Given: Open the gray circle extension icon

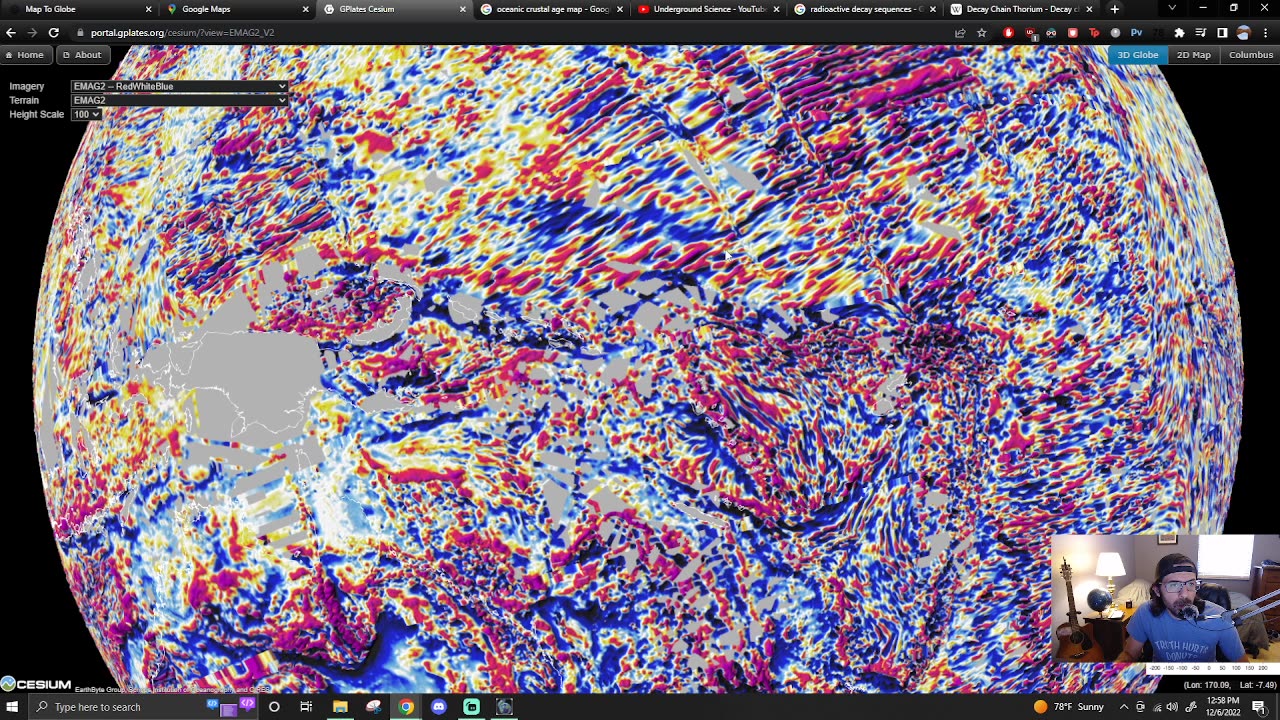Looking at the screenshot, I should [1116, 33].
